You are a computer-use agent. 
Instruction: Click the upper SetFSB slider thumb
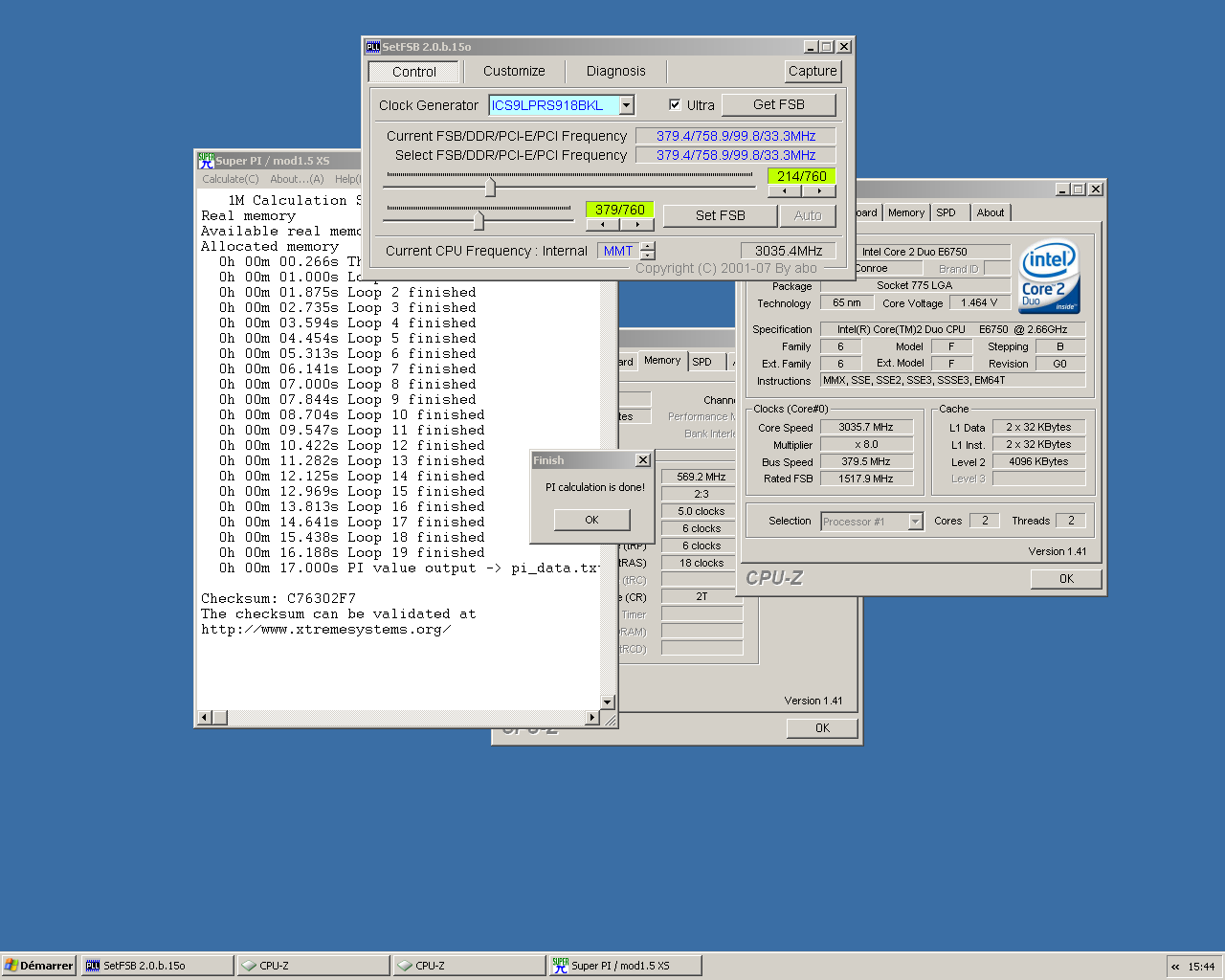[490, 186]
